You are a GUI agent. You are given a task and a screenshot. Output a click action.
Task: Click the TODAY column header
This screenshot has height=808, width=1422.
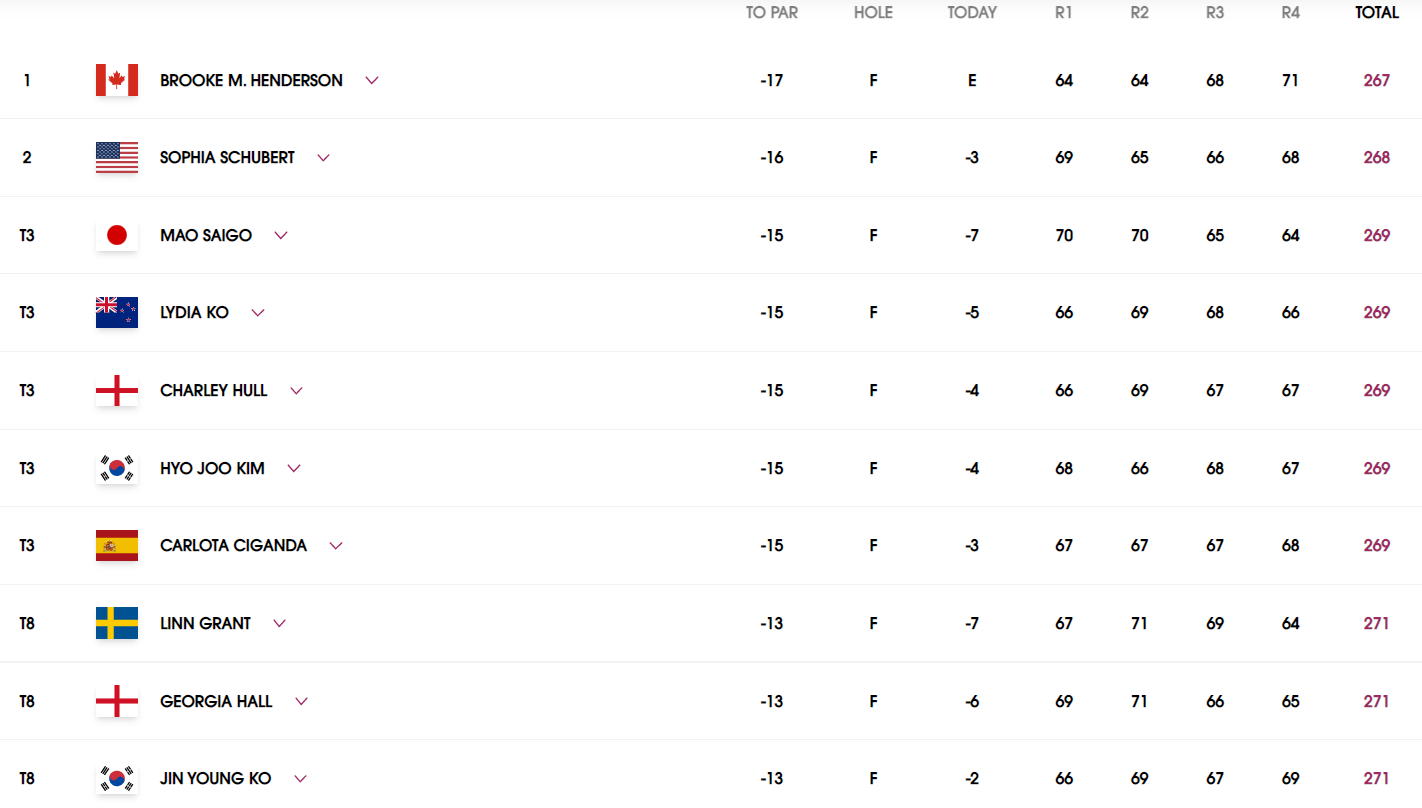point(972,13)
